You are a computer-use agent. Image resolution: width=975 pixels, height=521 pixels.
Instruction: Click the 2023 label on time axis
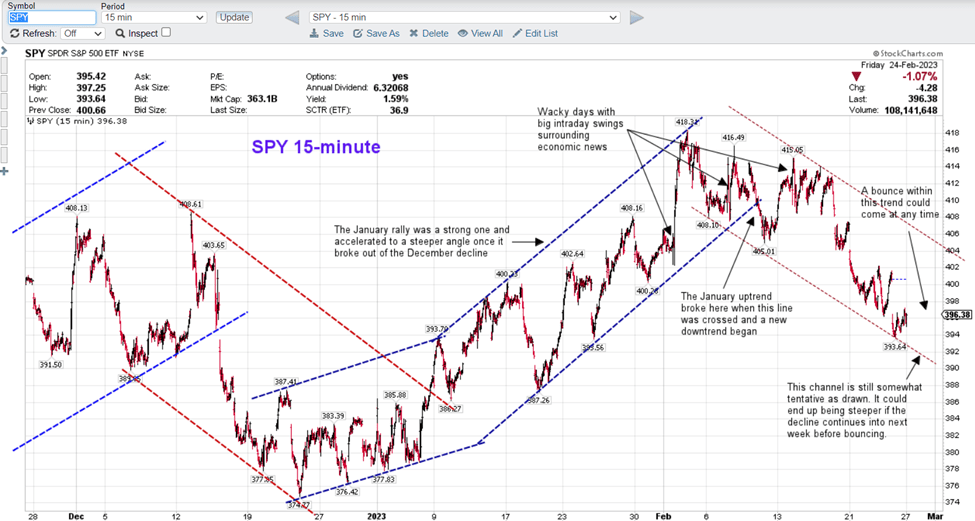(377, 516)
